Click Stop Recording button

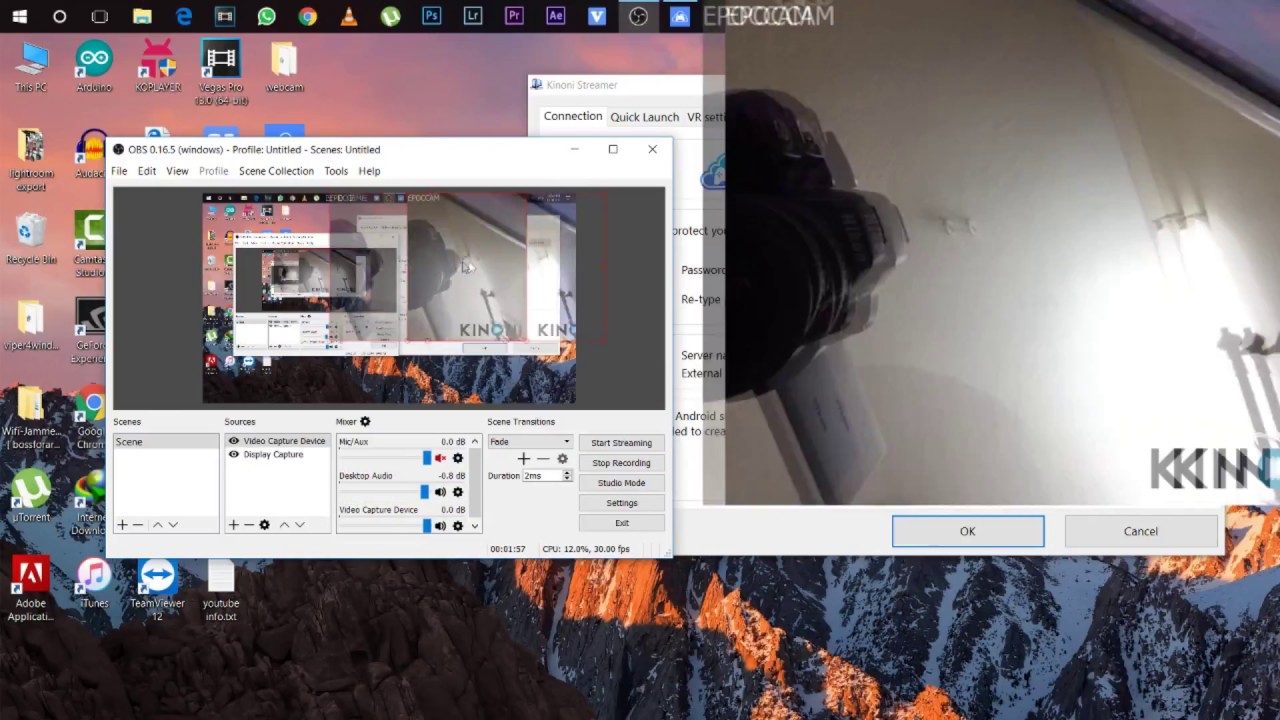(x=621, y=463)
